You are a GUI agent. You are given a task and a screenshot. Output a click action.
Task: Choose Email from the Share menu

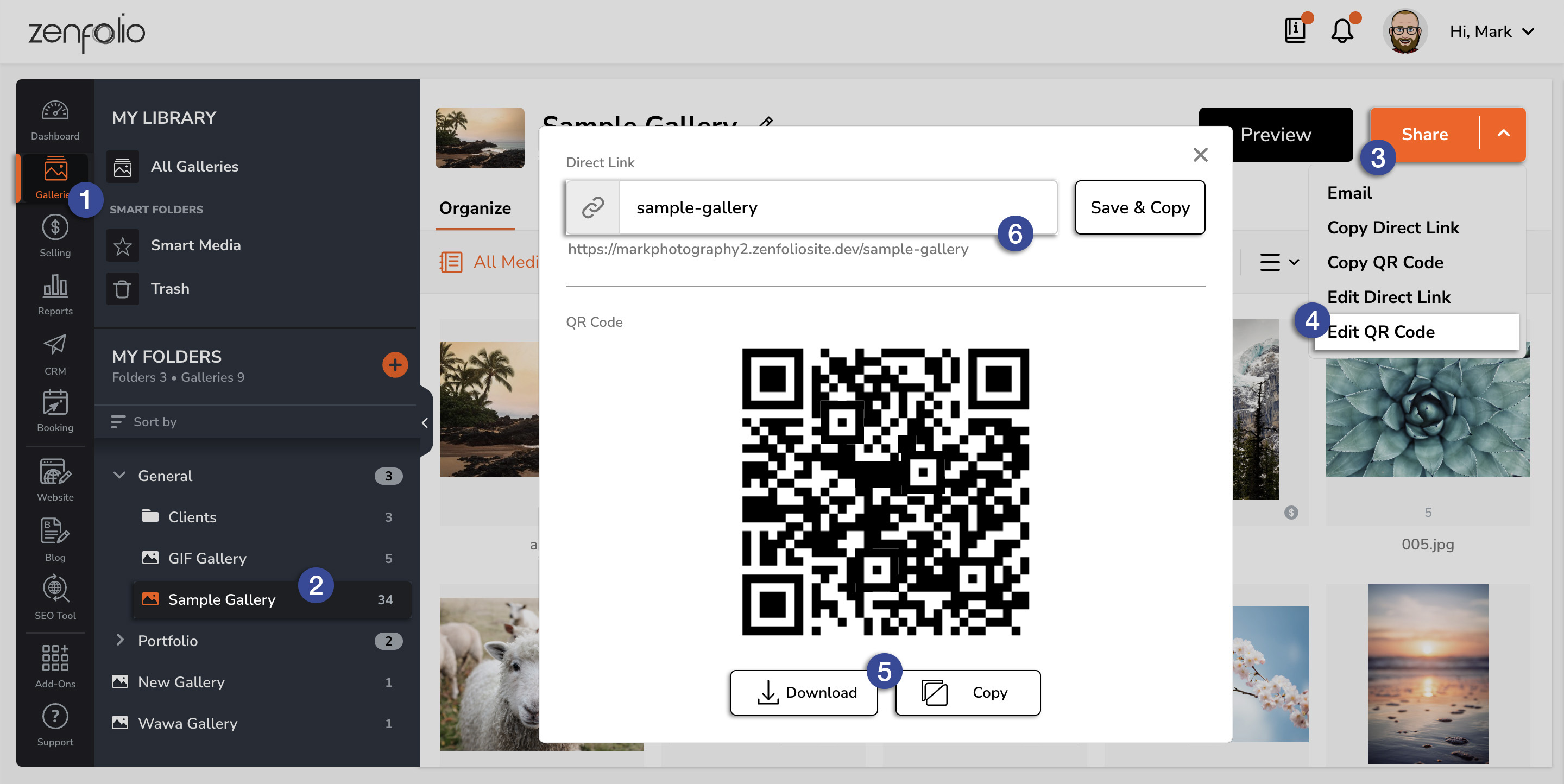(1349, 193)
